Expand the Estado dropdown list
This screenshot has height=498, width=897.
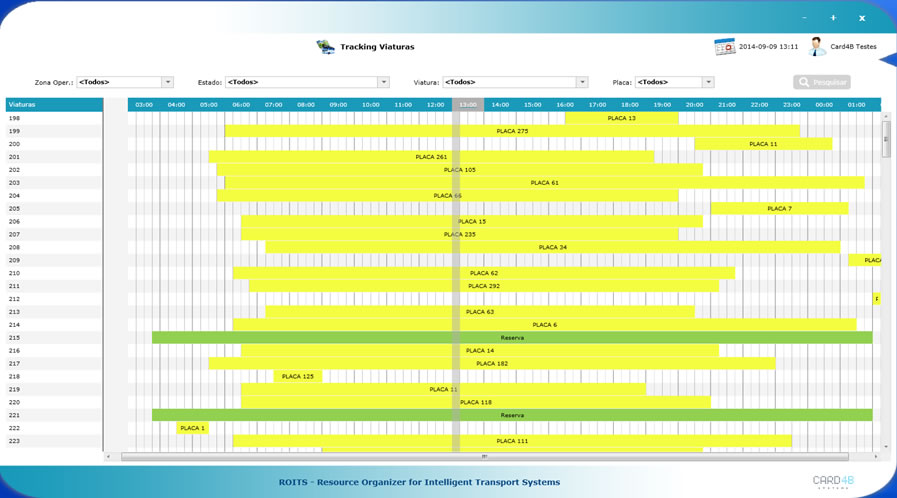tap(383, 82)
